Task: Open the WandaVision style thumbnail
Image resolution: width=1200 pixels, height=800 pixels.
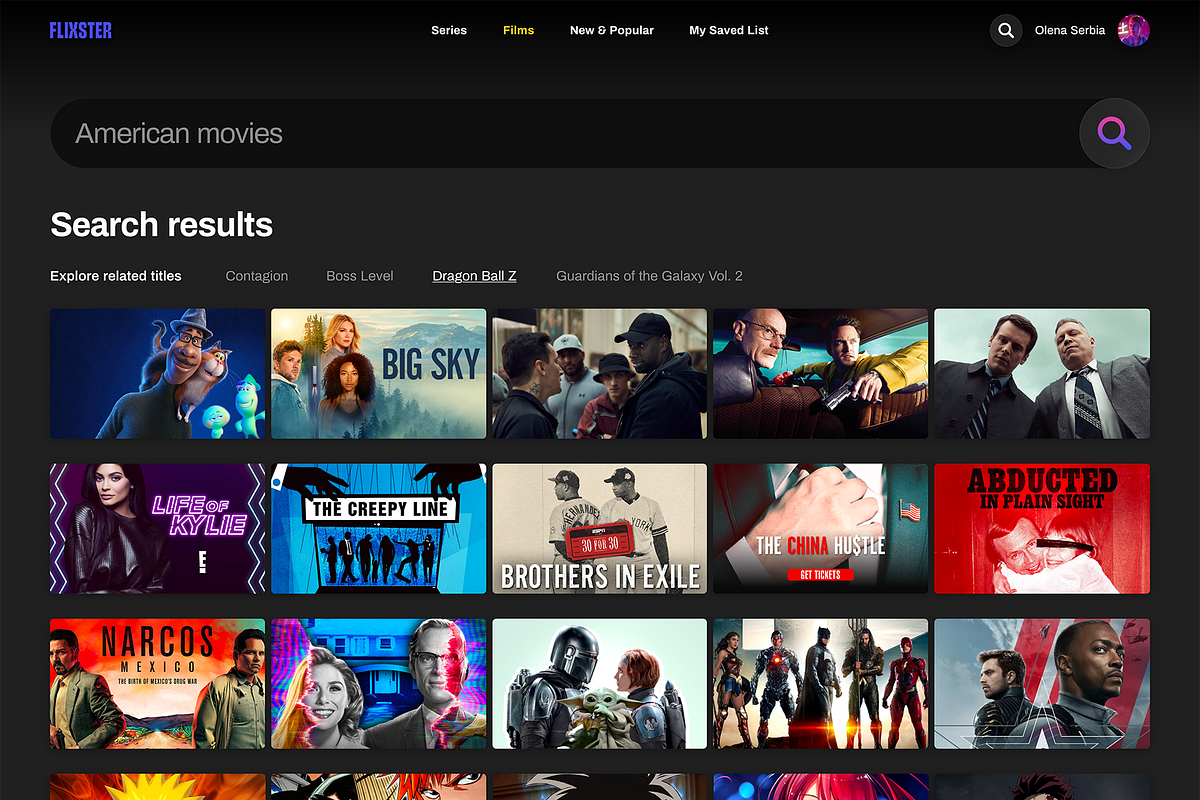Action: 379,683
